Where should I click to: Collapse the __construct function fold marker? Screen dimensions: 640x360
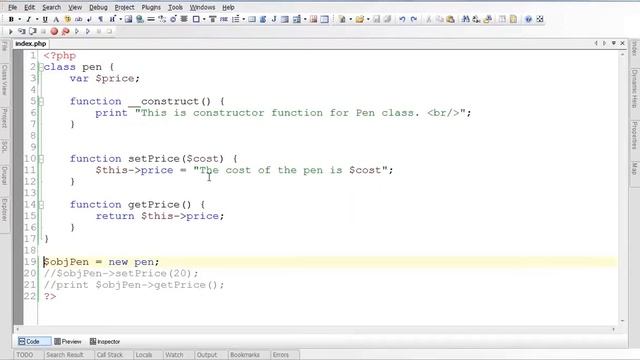[x=41, y=101]
